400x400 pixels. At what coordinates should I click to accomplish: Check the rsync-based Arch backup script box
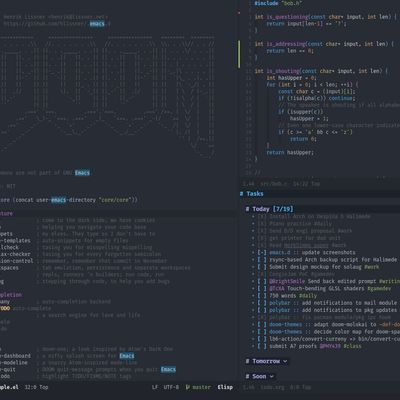[262, 260]
